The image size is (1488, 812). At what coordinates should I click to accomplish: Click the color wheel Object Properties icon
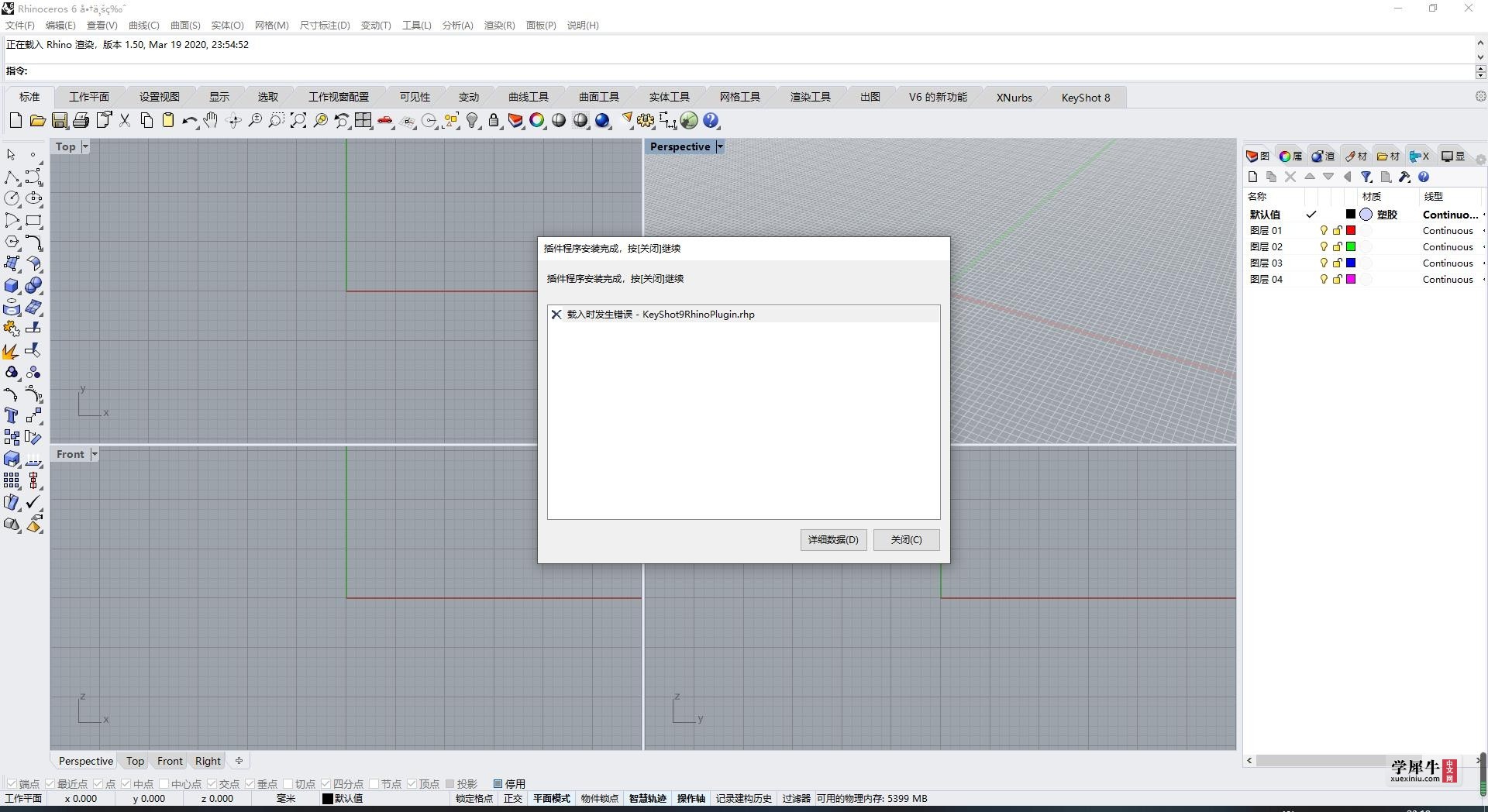537,120
